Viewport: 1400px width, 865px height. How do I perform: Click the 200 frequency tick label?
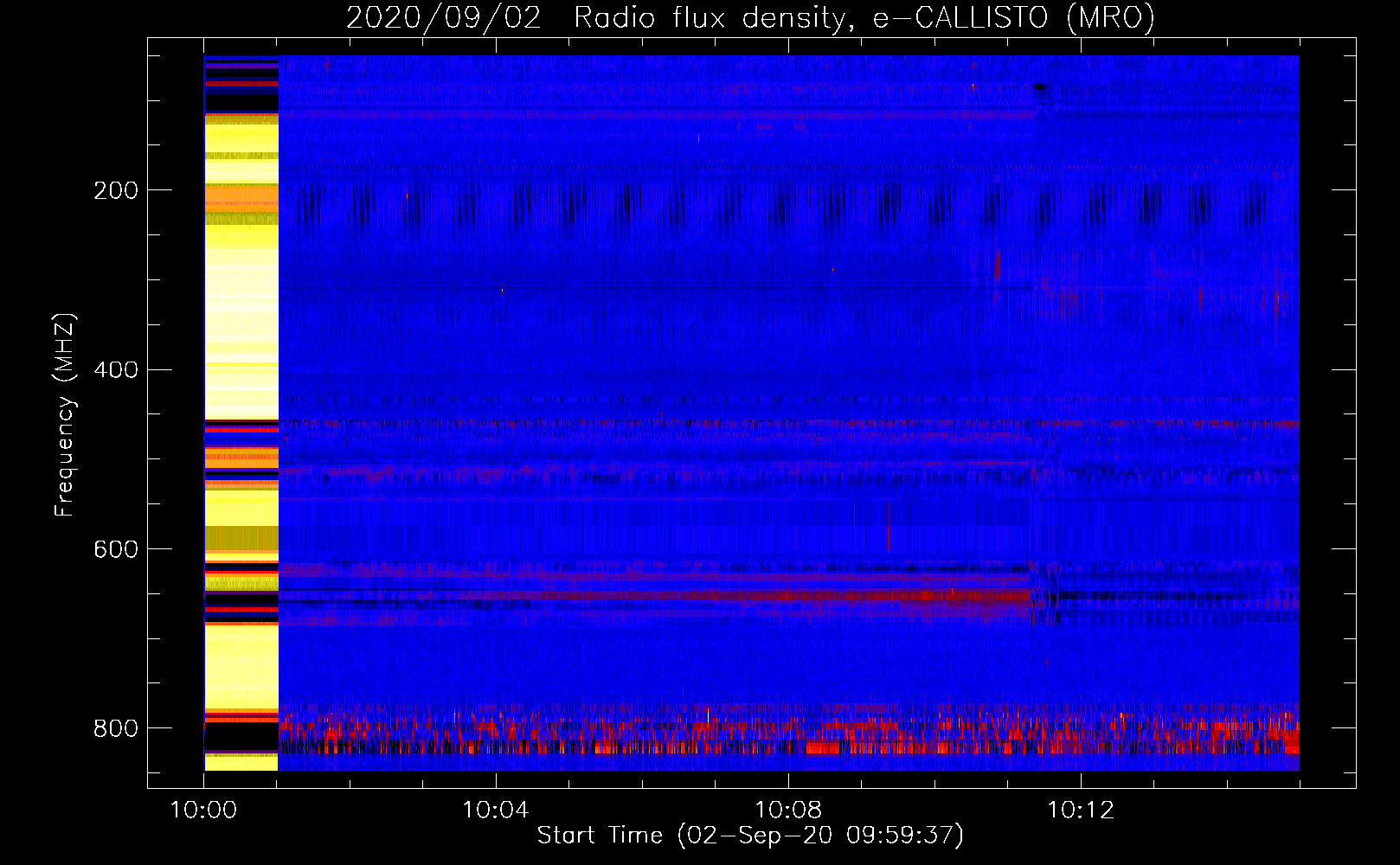pyautogui.click(x=116, y=190)
